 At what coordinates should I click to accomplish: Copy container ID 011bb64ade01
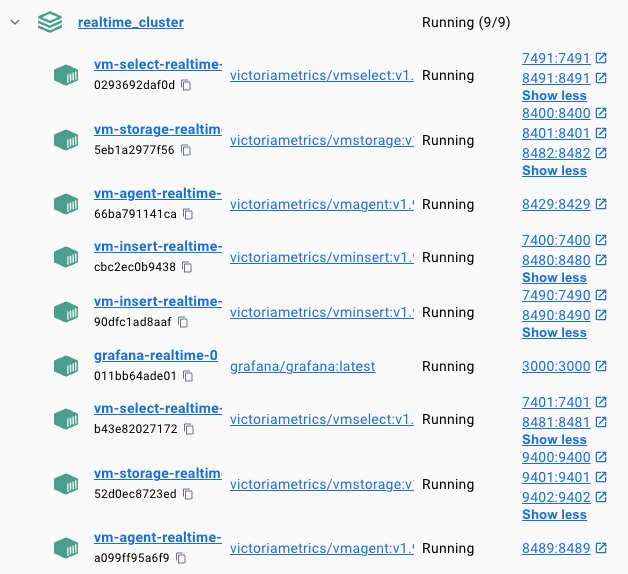pos(188,376)
